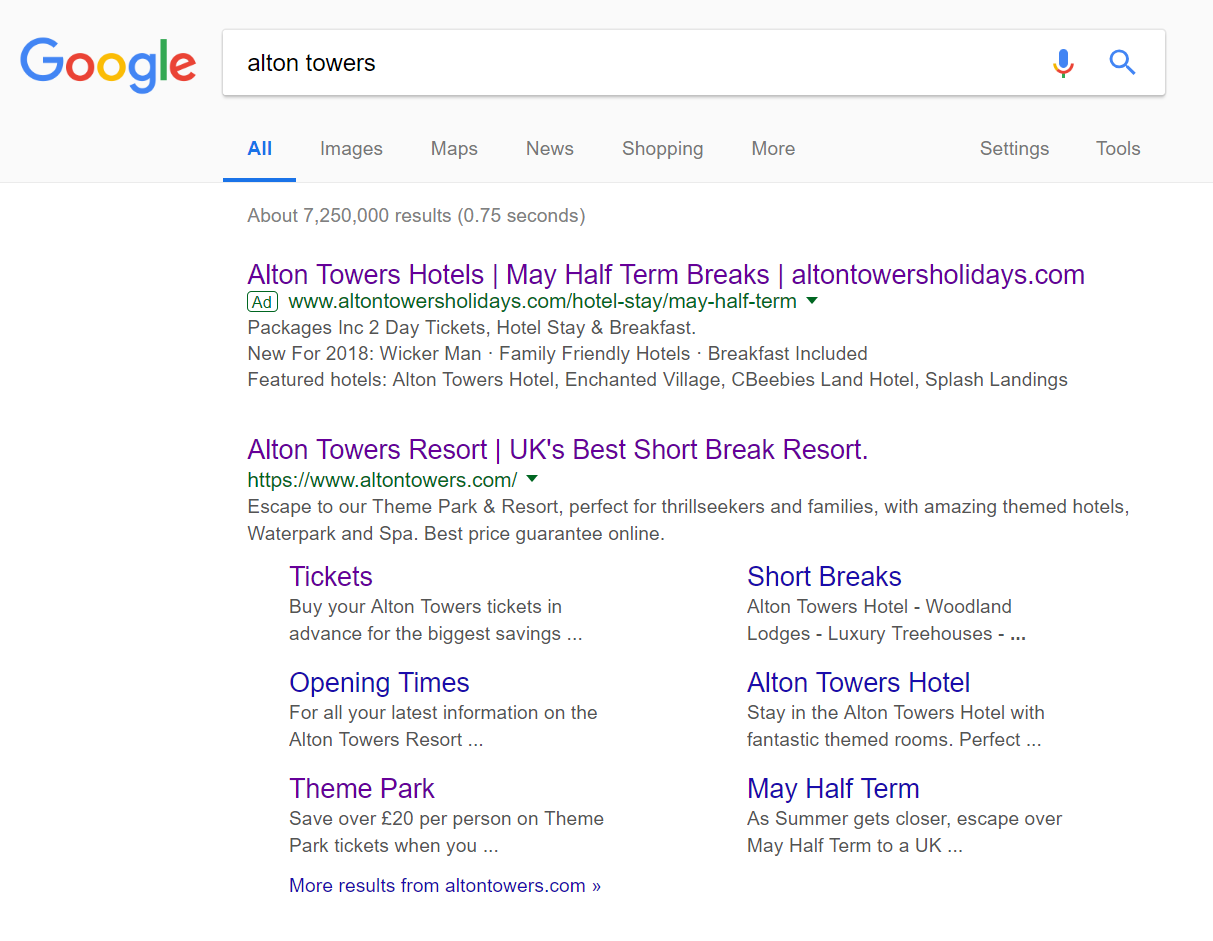1213x941 pixels.
Task: Click the 'New For 2018: Wicker Man' line
Action: [557, 354]
